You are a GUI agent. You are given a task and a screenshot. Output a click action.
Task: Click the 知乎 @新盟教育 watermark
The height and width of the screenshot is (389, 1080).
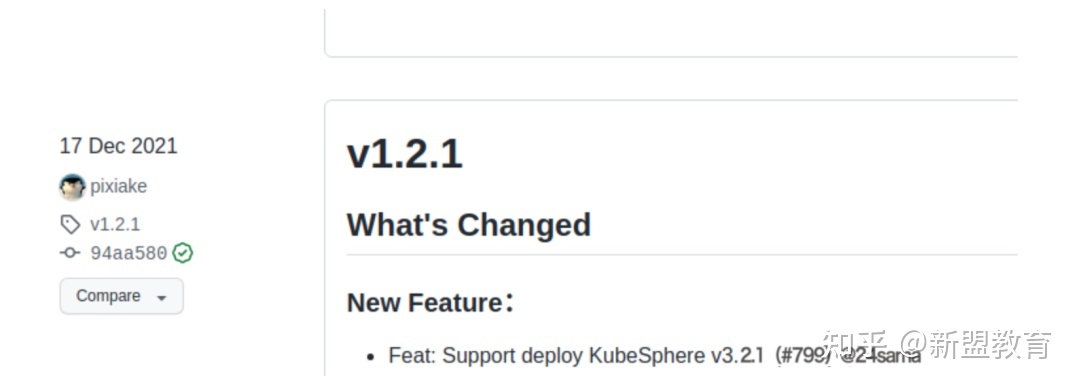click(x=937, y=344)
